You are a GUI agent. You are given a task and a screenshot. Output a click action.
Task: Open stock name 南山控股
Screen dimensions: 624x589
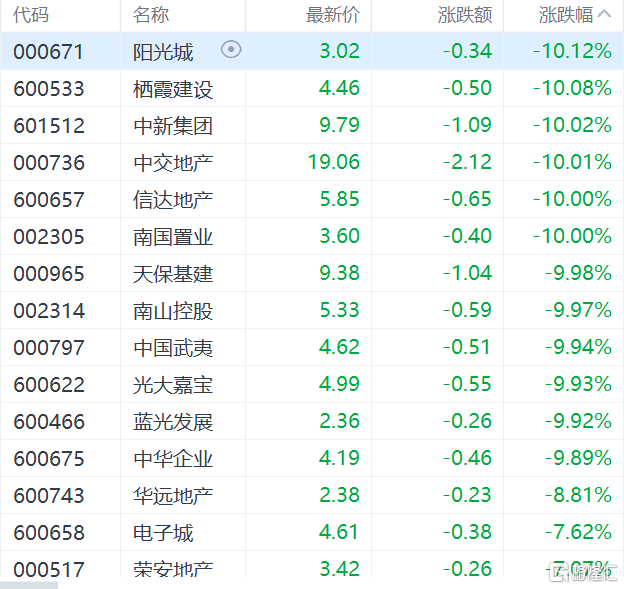[x=173, y=311]
